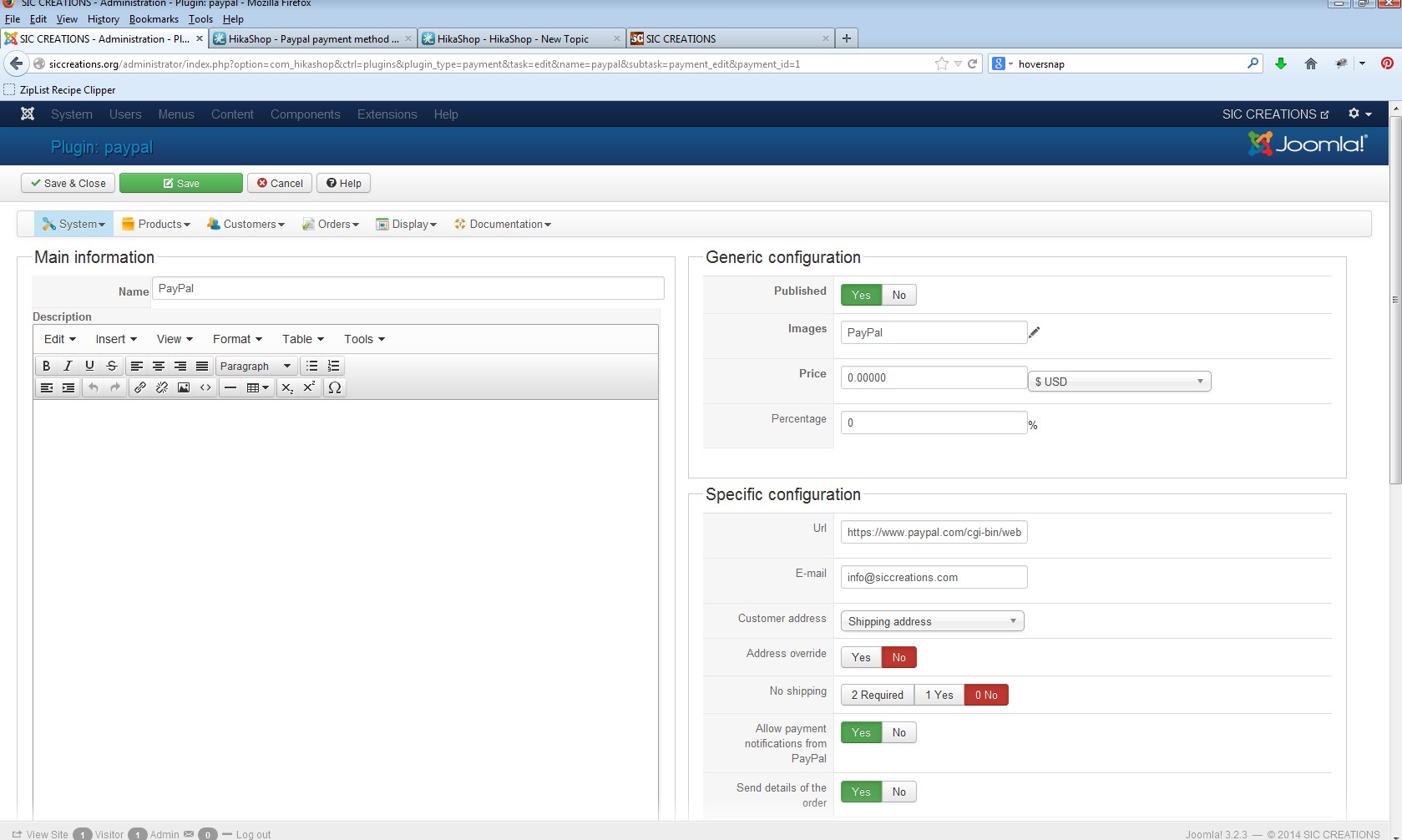
Task: Open the Joomla Extensions menu
Action: coord(387,114)
